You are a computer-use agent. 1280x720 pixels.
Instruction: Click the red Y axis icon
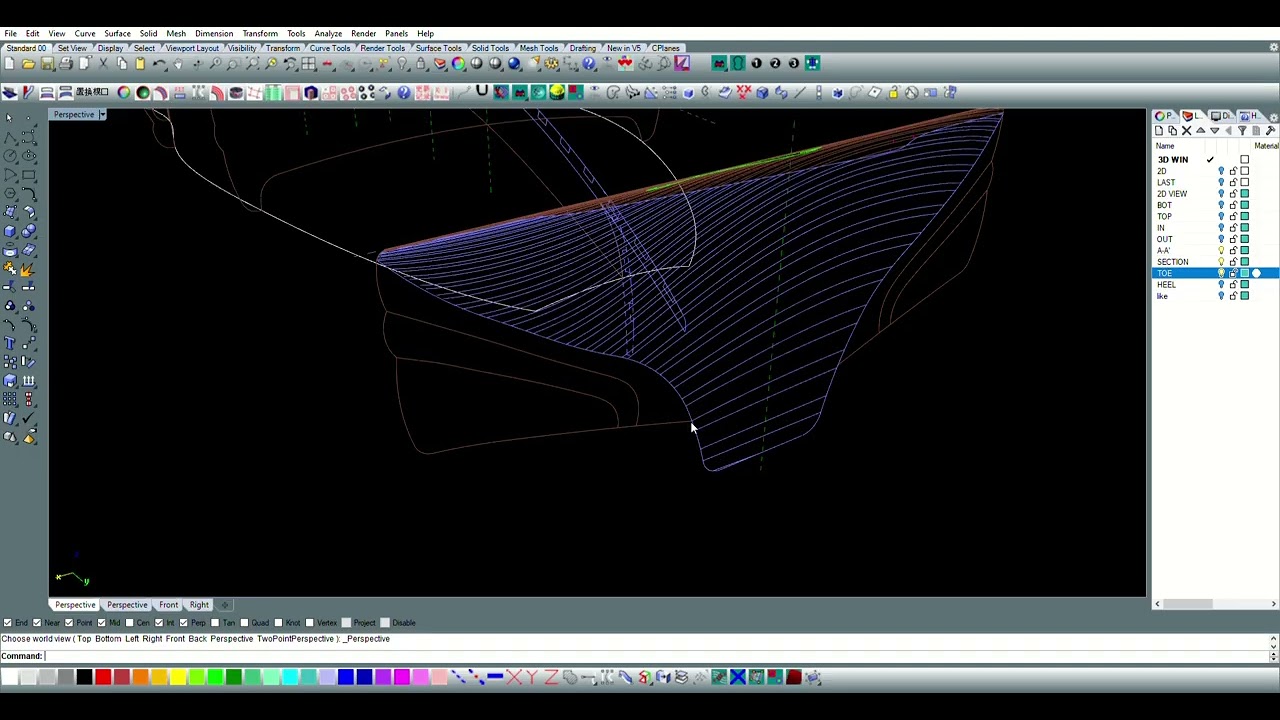[532, 677]
